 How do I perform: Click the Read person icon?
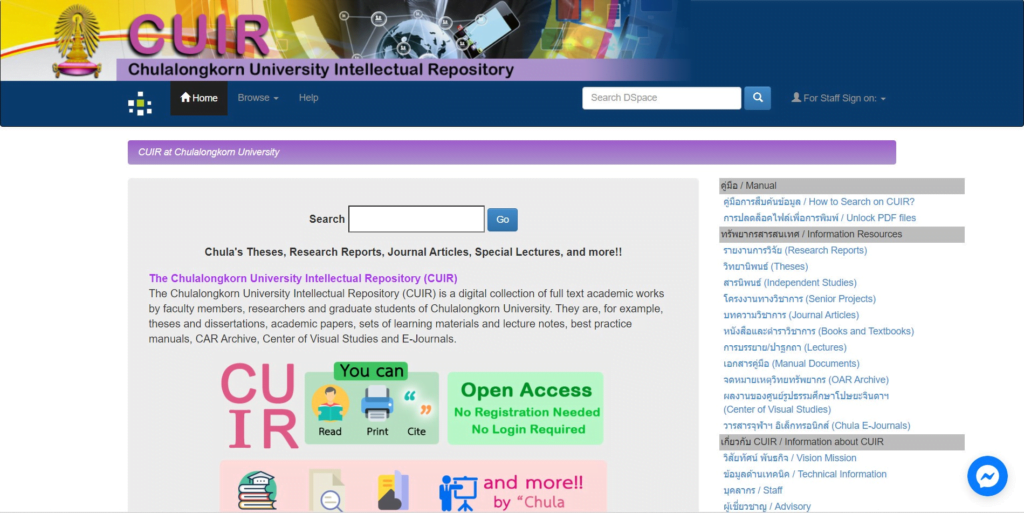point(330,404)
